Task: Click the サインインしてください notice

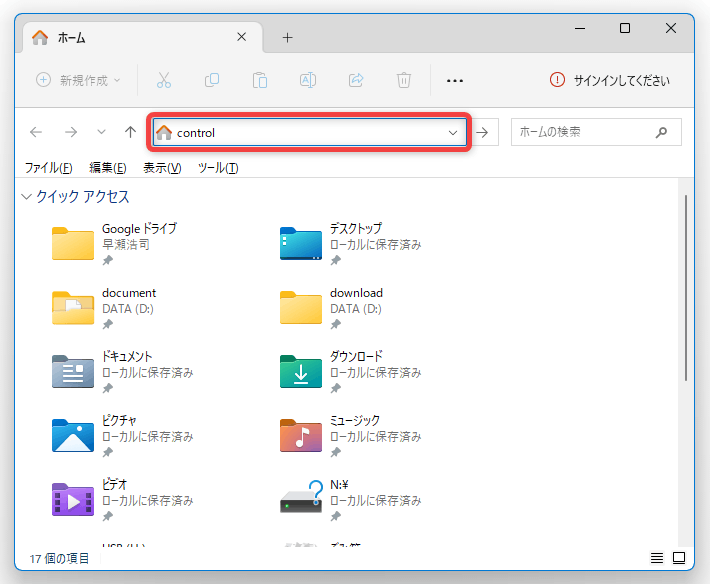Action: [609, 80]
